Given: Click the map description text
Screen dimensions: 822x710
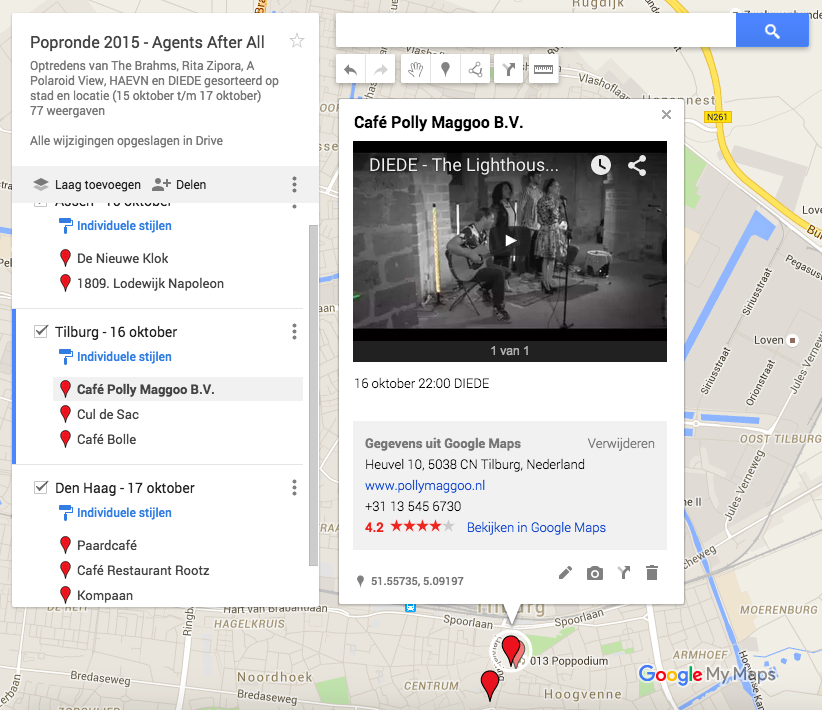Looking at the screenshot, I should [154, 81].
